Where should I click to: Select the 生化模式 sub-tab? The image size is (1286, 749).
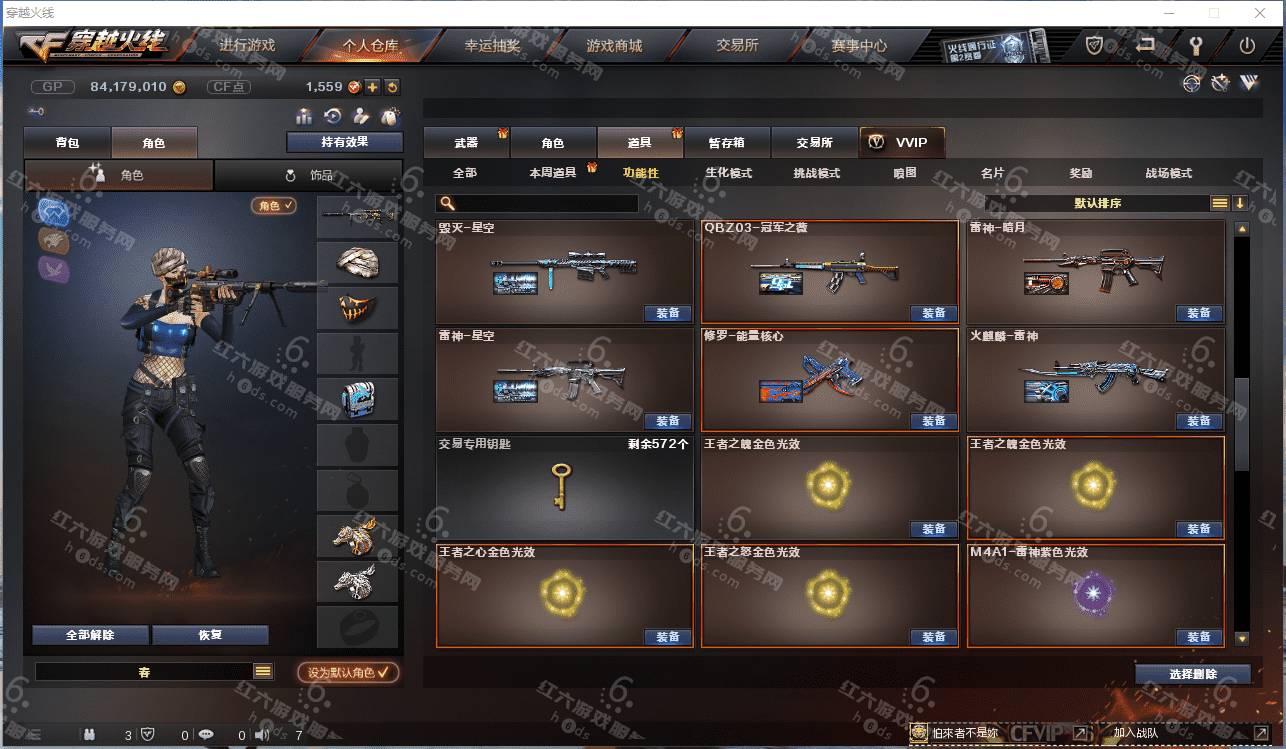click(728, 173)
